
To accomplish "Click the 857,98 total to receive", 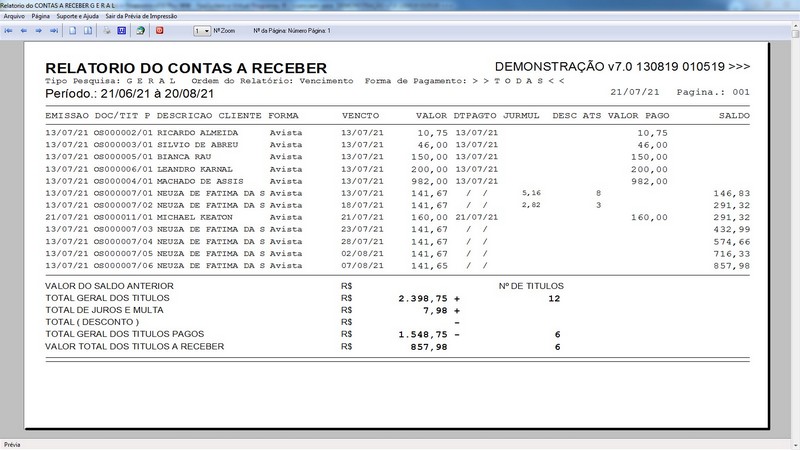I will click(x=429, y=347).
